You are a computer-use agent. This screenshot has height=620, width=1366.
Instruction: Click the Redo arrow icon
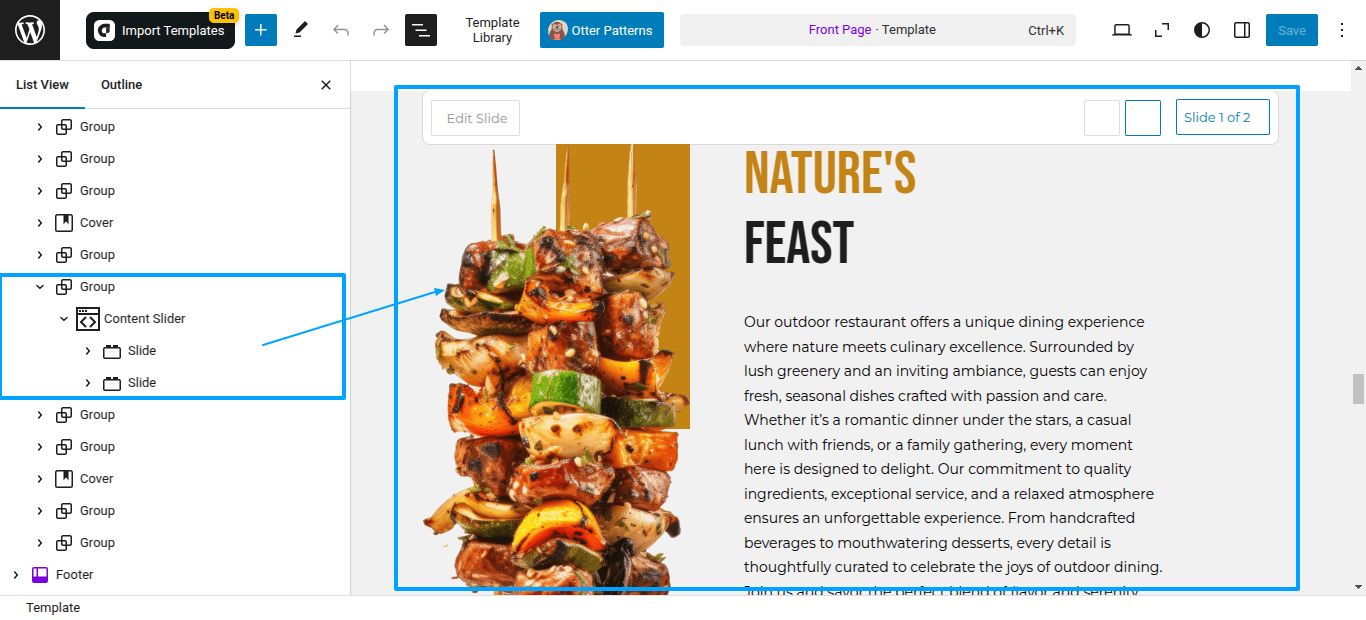pyautogui.click(x=381, y=30)
